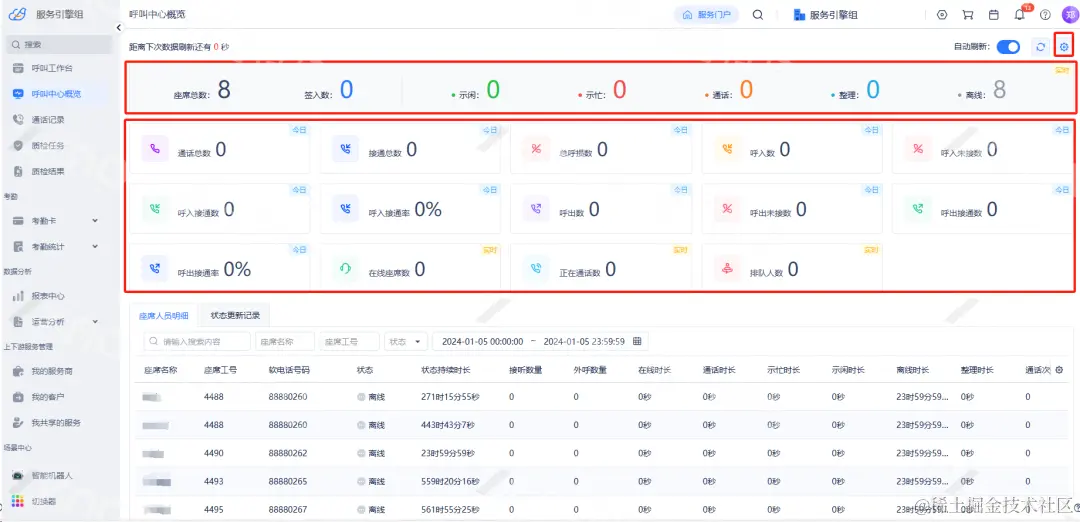Click the 总呼损数 percent icon
The width and height of the screenshot is (1080, 522).
click(537, 149)
